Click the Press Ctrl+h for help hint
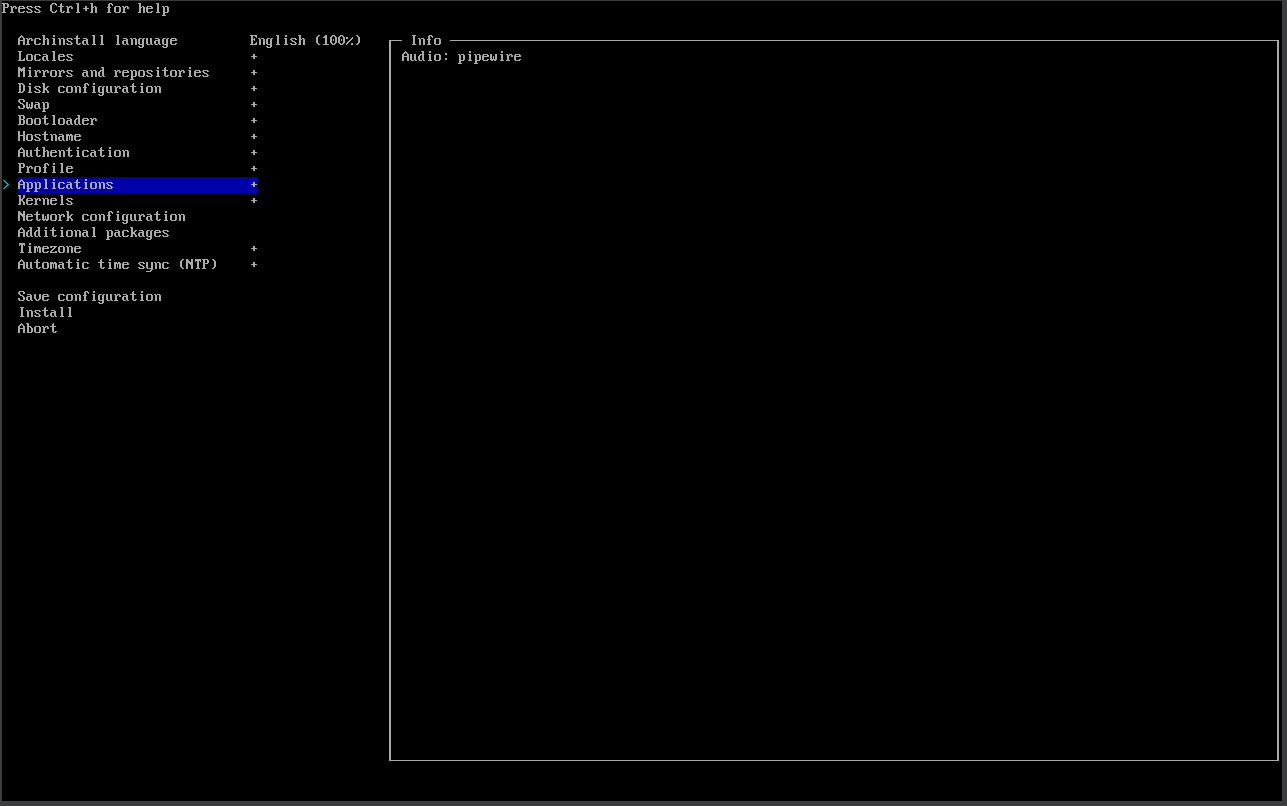Image resolution: width=1287 pixels, height=806 pixels. [86, 9]
